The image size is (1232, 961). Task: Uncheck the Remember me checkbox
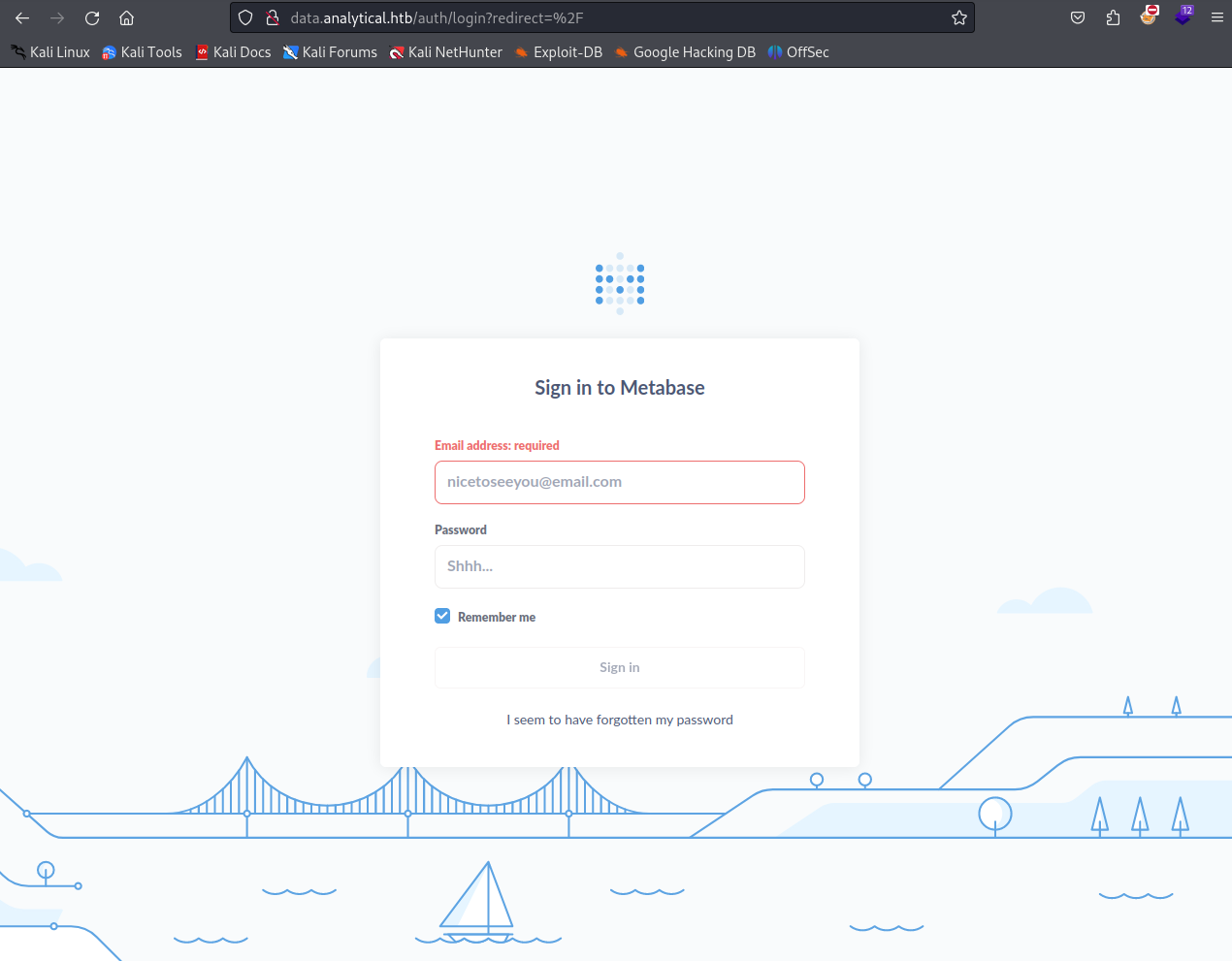pyautogui.click(x=442, y=616)
